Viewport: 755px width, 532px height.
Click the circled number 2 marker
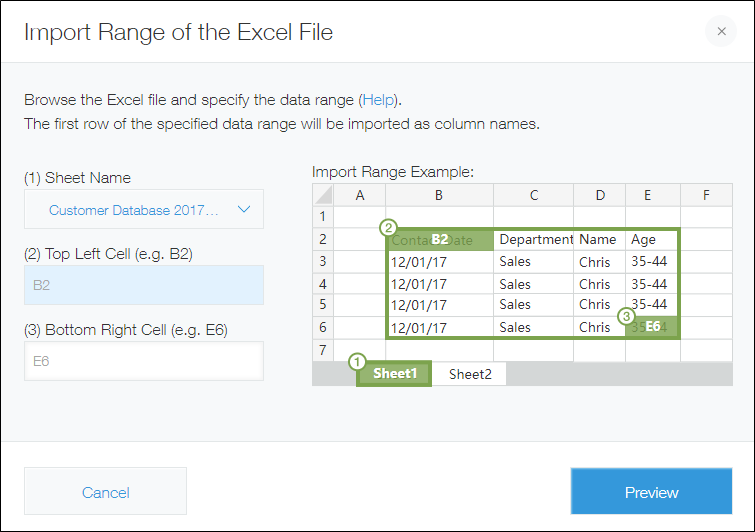(391, 227)
